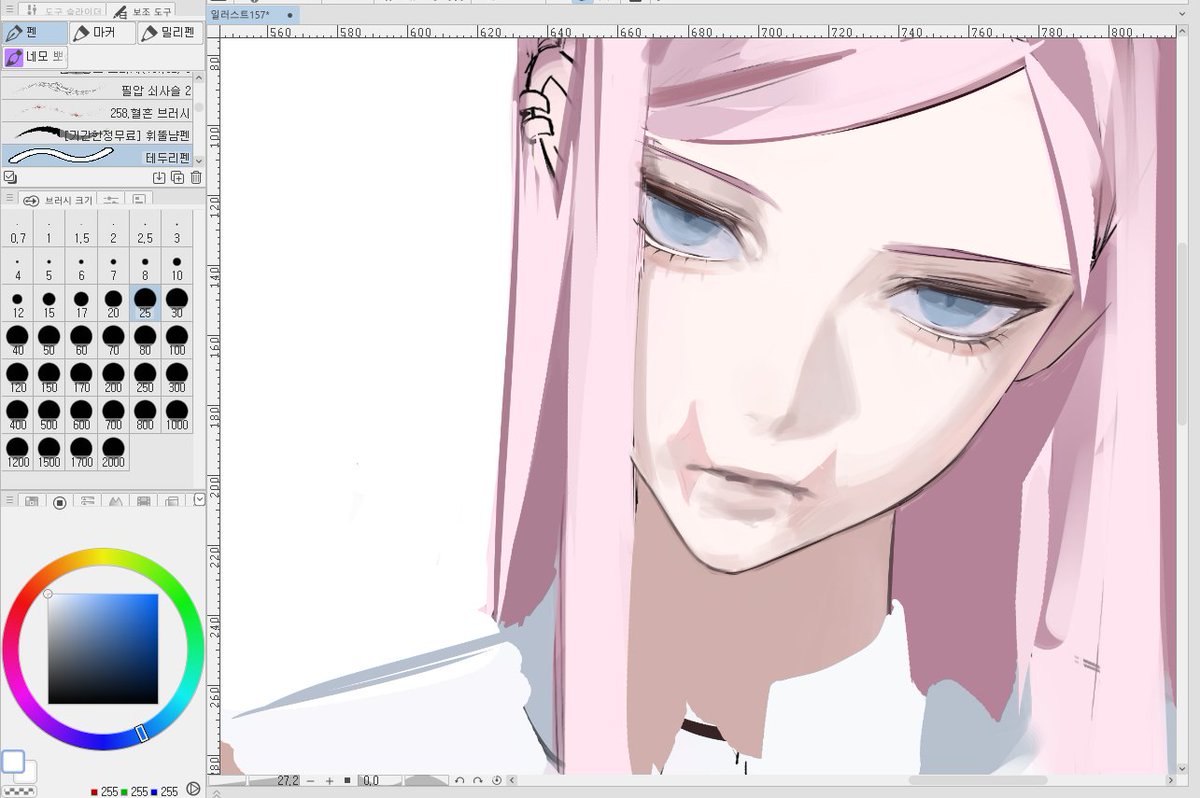
Task: Click the import sub tool material icon
Action: click(158, 178)
